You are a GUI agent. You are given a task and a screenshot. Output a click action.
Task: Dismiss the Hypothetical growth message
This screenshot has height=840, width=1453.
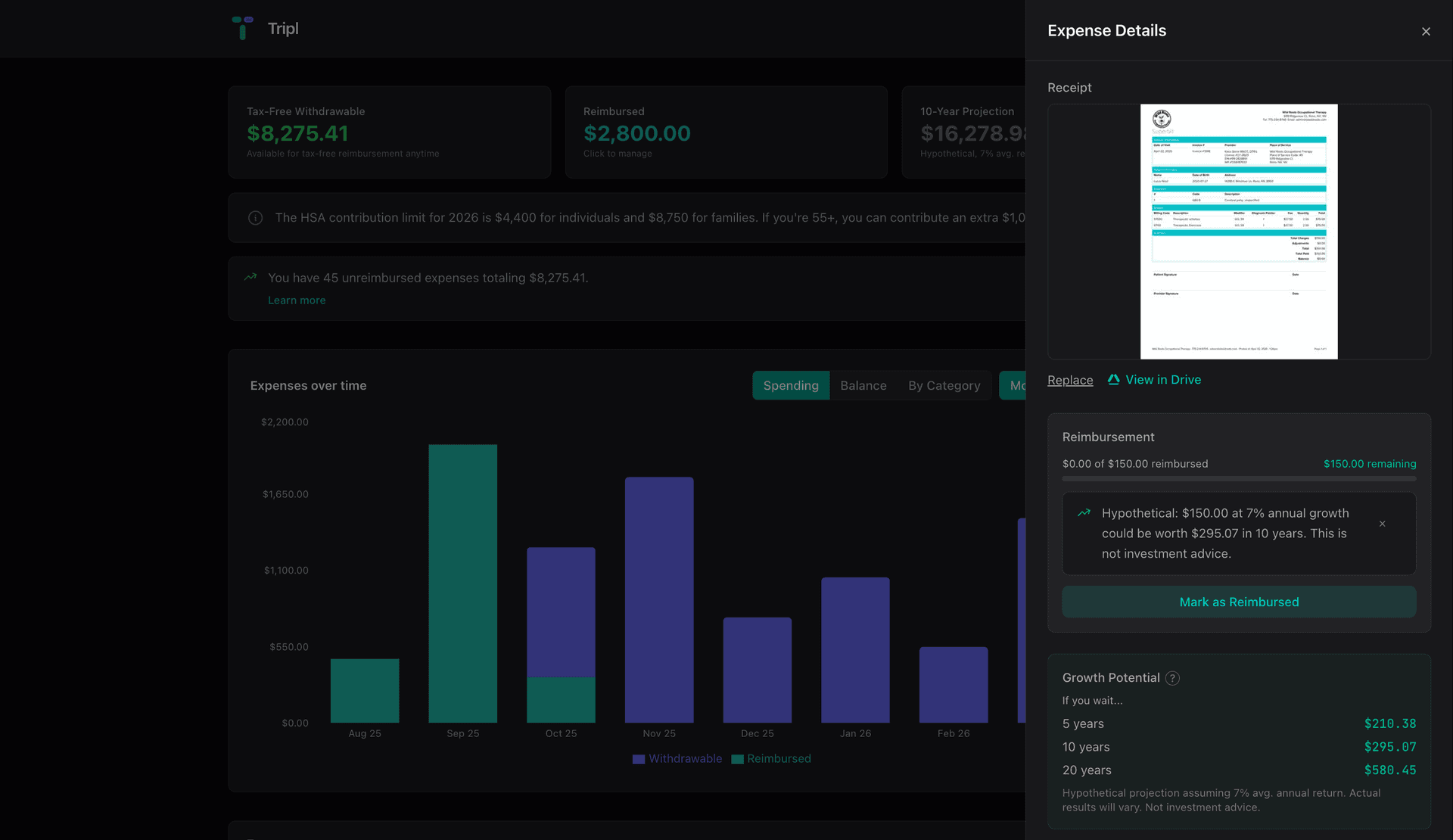tap(1382, 524)
